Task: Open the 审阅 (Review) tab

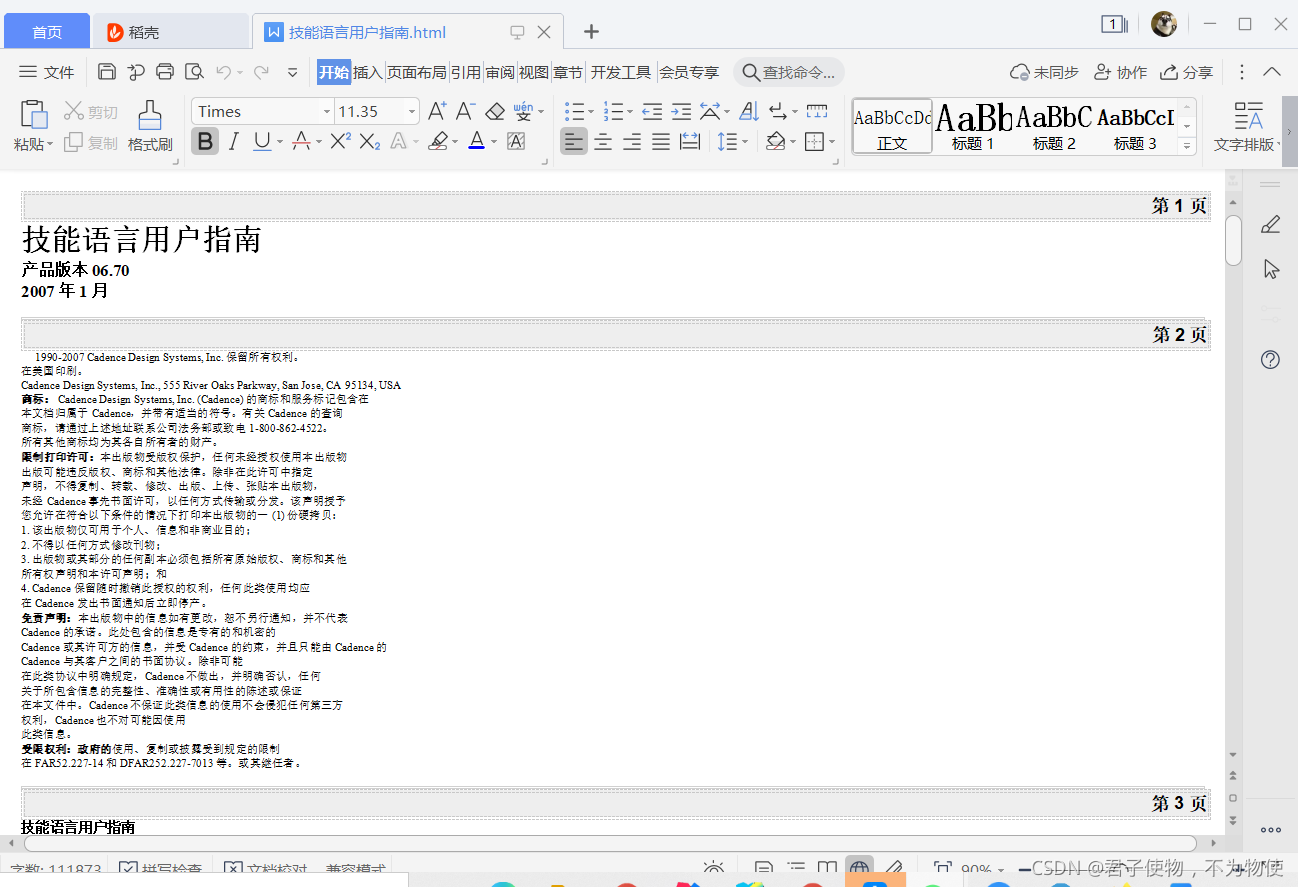Action: click(500, 72)
